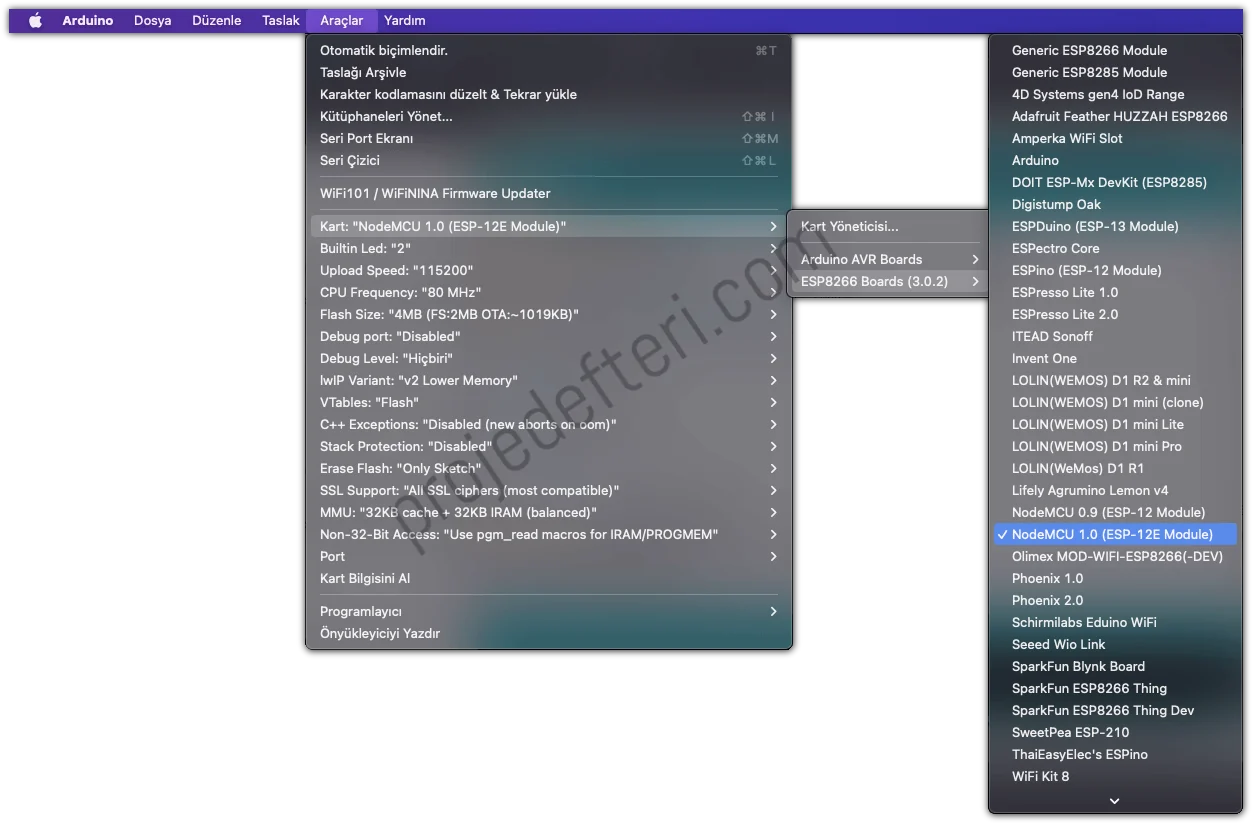Choose SweetPea ESP-210 board
1252x823 pixels.
[x=1115, y=732]
